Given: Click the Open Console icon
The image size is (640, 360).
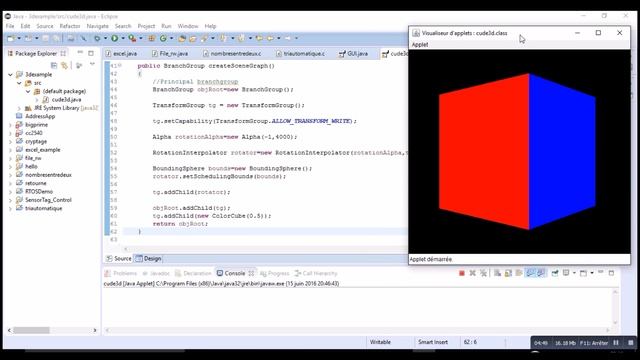Looking at the screenshot, I should [x=583, y=273].
